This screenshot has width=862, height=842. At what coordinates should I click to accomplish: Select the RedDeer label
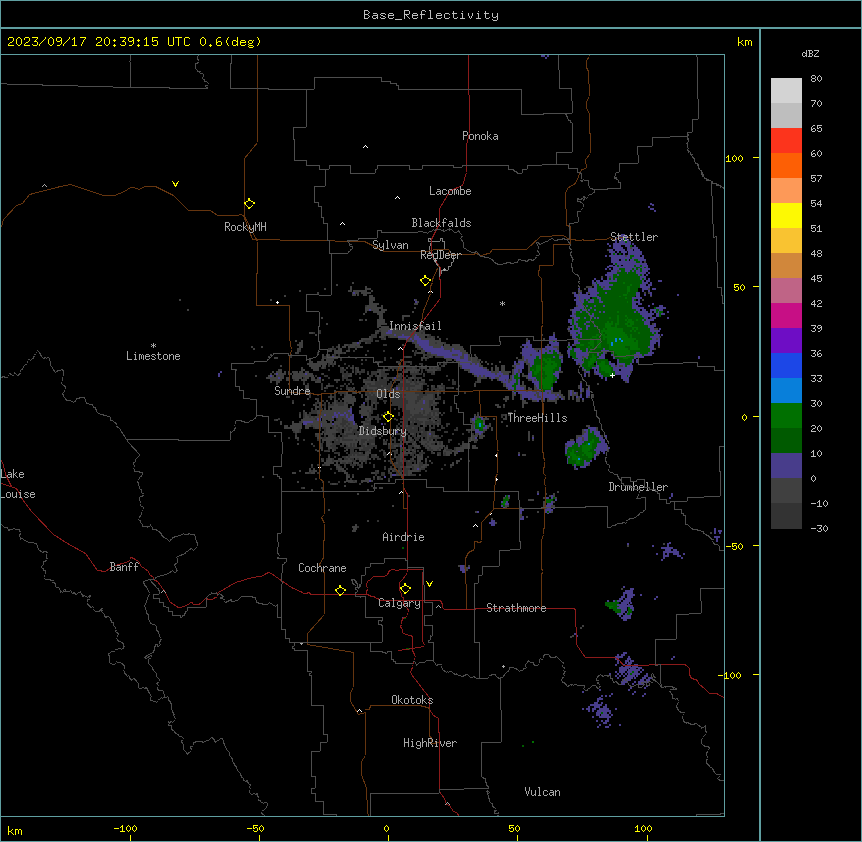[x=440, y=255]
